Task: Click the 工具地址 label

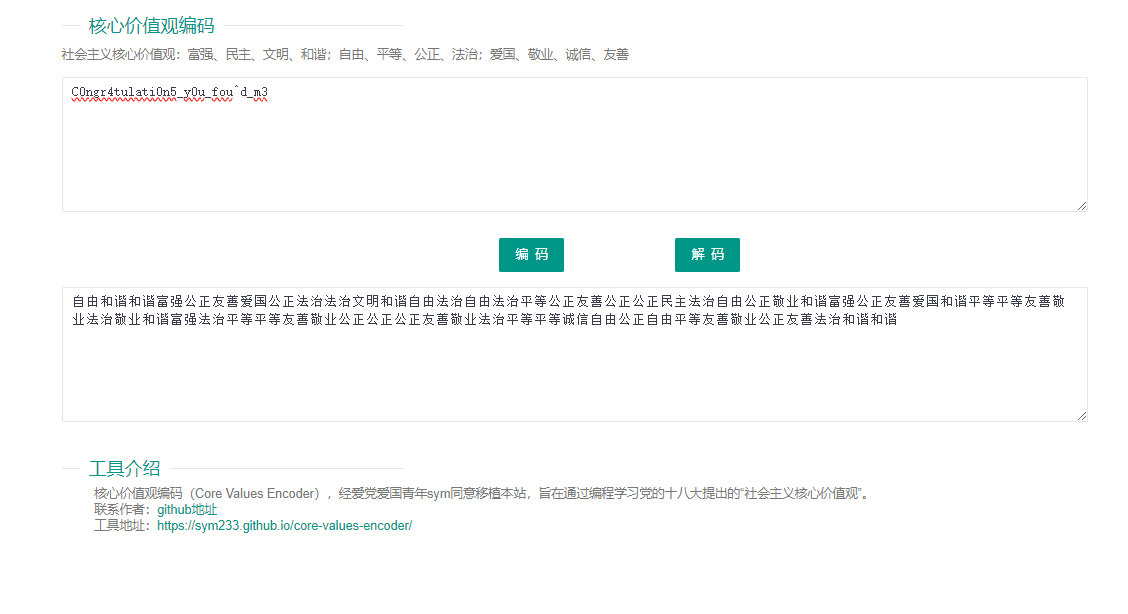Action: point(121,525)
